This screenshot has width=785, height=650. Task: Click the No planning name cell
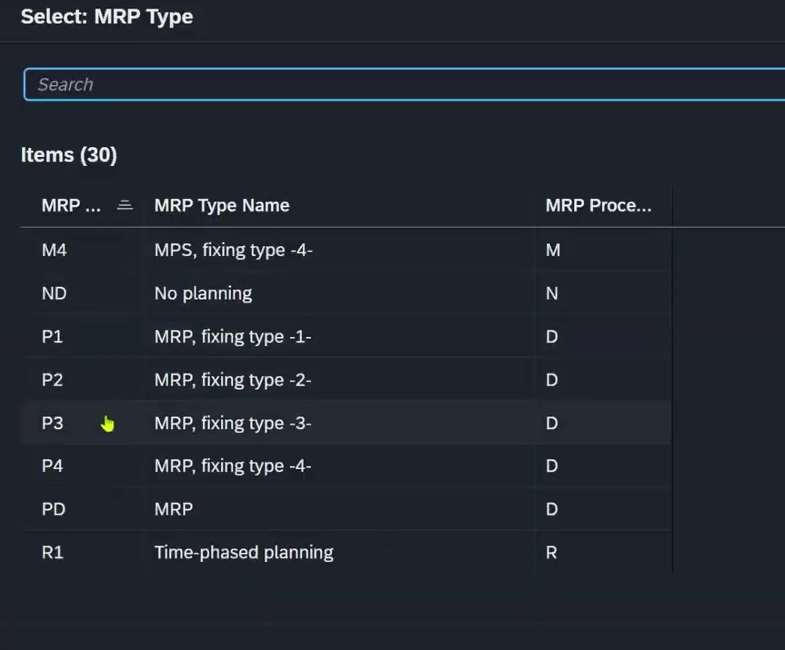(x=203, y=293)
